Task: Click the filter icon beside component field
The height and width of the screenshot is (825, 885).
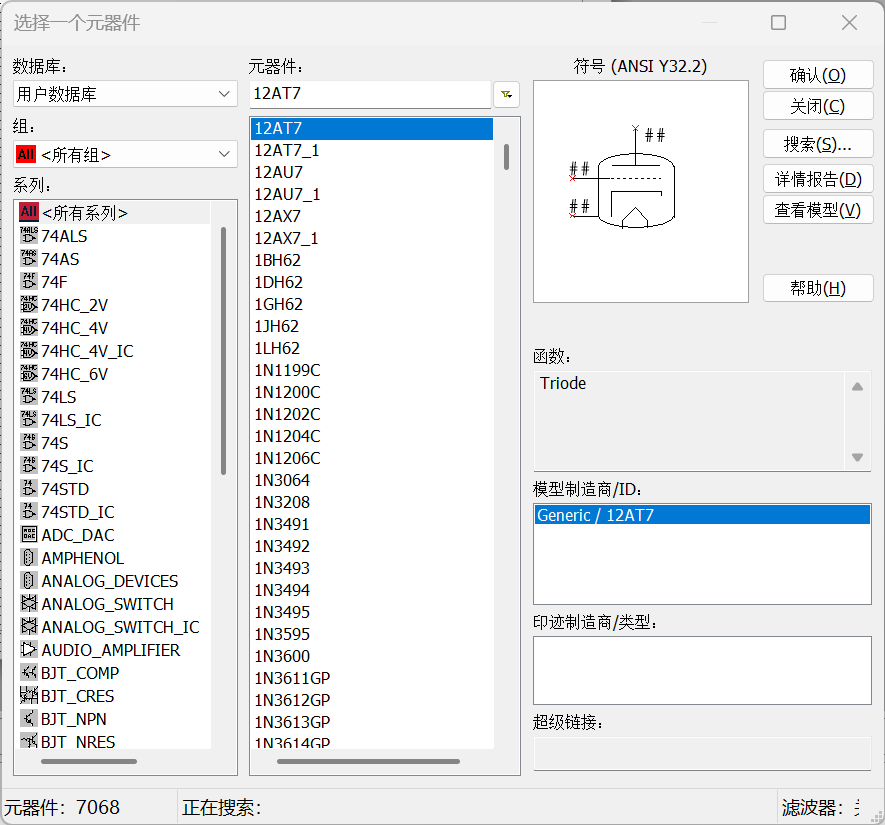Action: [507, 94]
